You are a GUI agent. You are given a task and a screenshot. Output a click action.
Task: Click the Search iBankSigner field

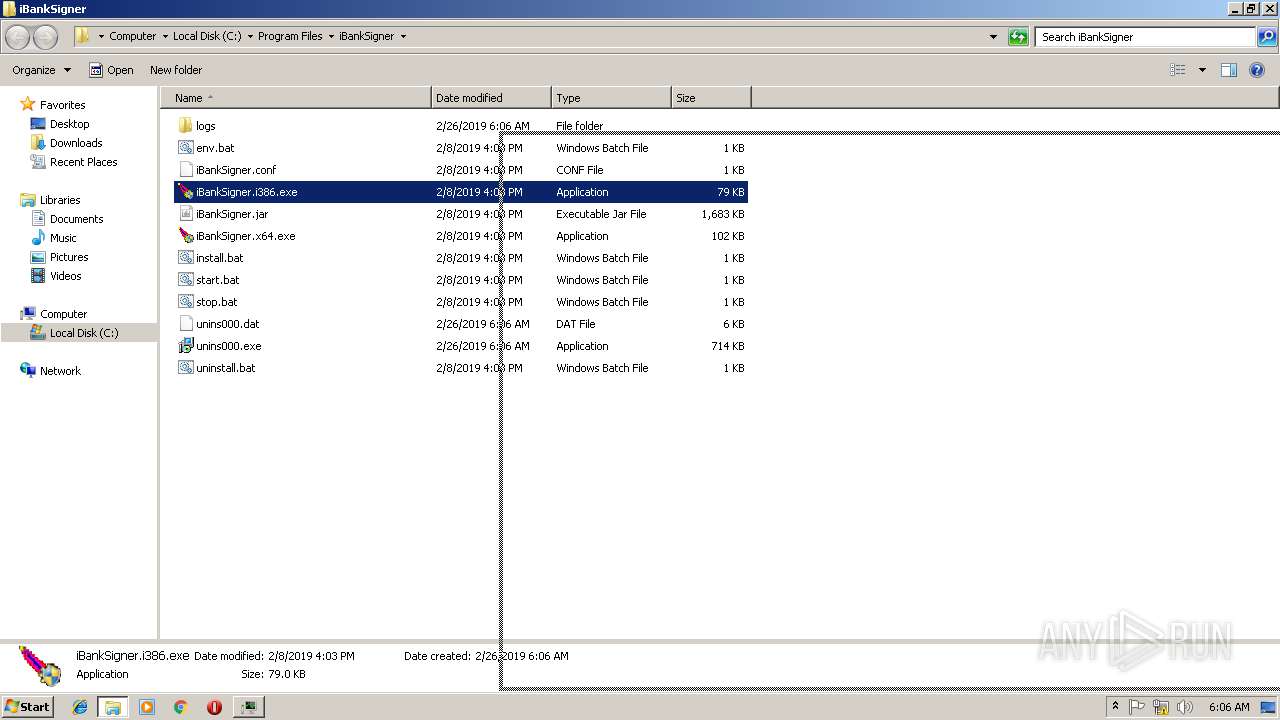click(x=1145, y=37)
